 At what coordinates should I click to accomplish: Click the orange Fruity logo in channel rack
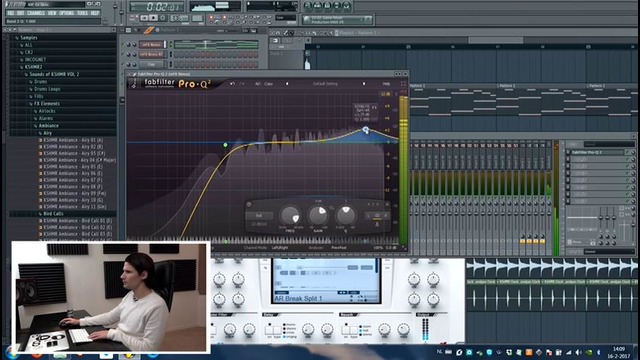click(149, 31)
